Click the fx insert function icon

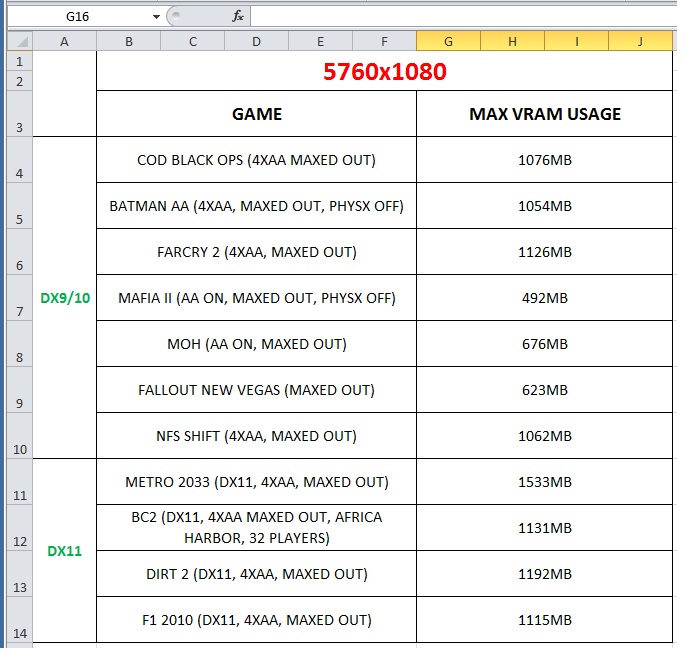[237, 17]
